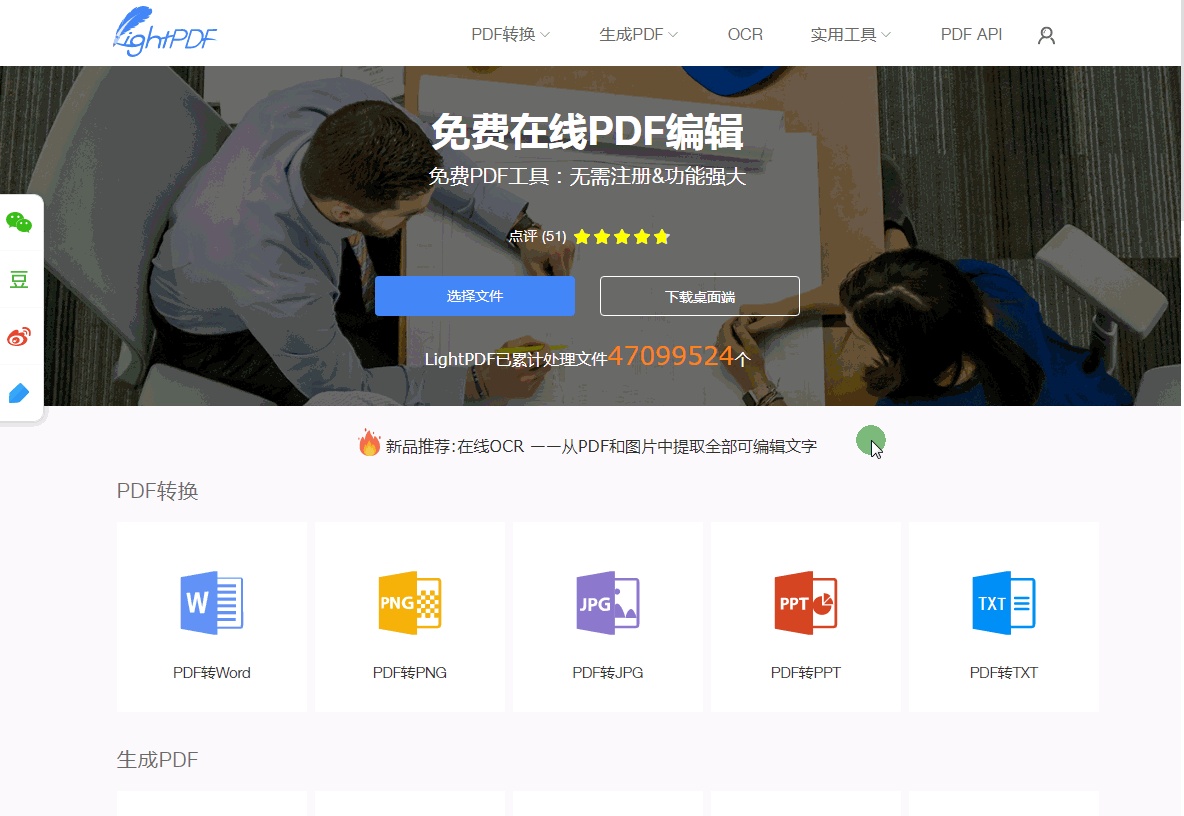This screenshot has width=1184, height=816.
Task: Expand the 实用工具 menu
Action: (x=850, y=35)
